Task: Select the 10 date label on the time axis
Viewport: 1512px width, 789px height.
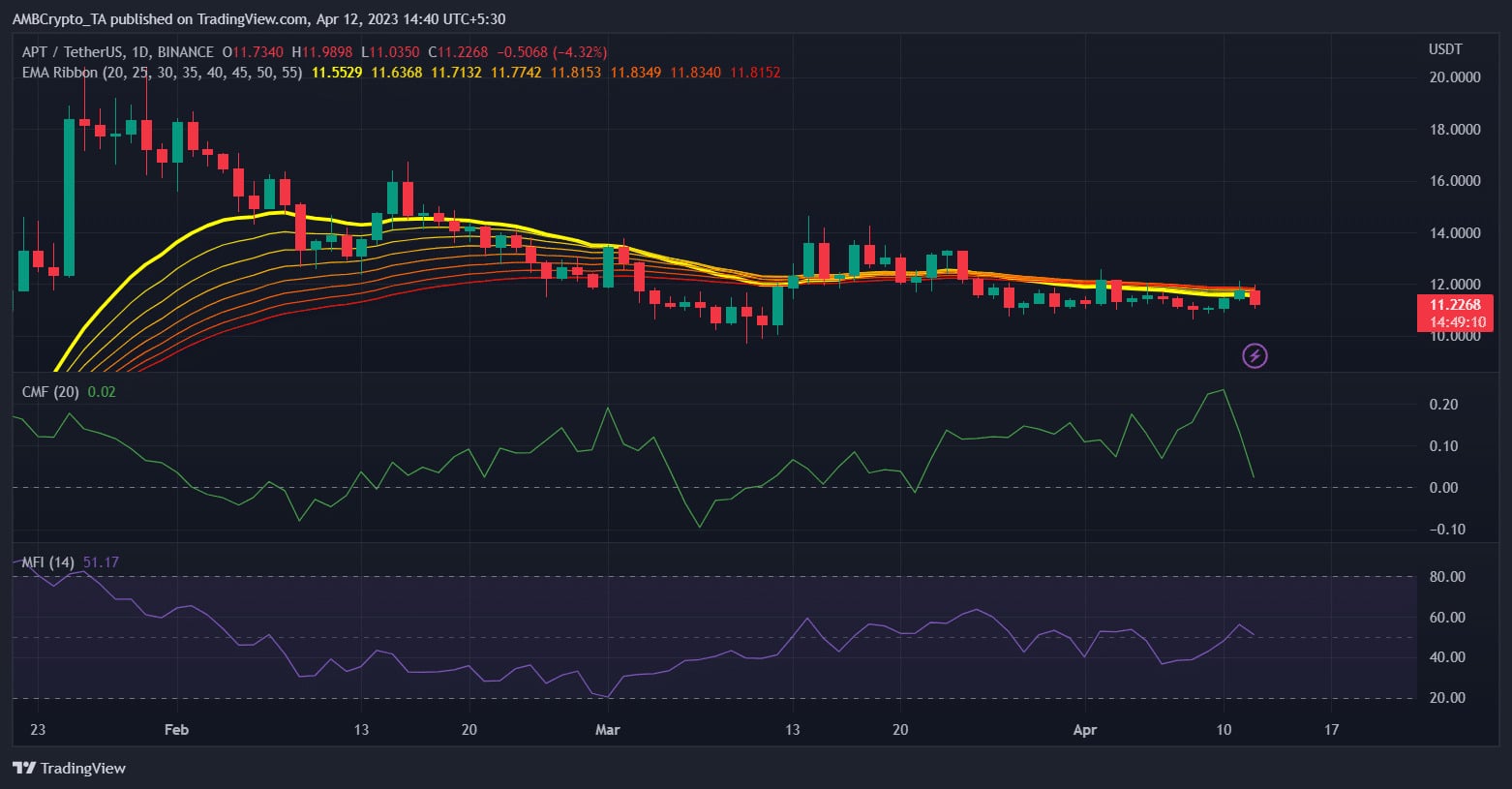Action: [x=1224, y=730]
